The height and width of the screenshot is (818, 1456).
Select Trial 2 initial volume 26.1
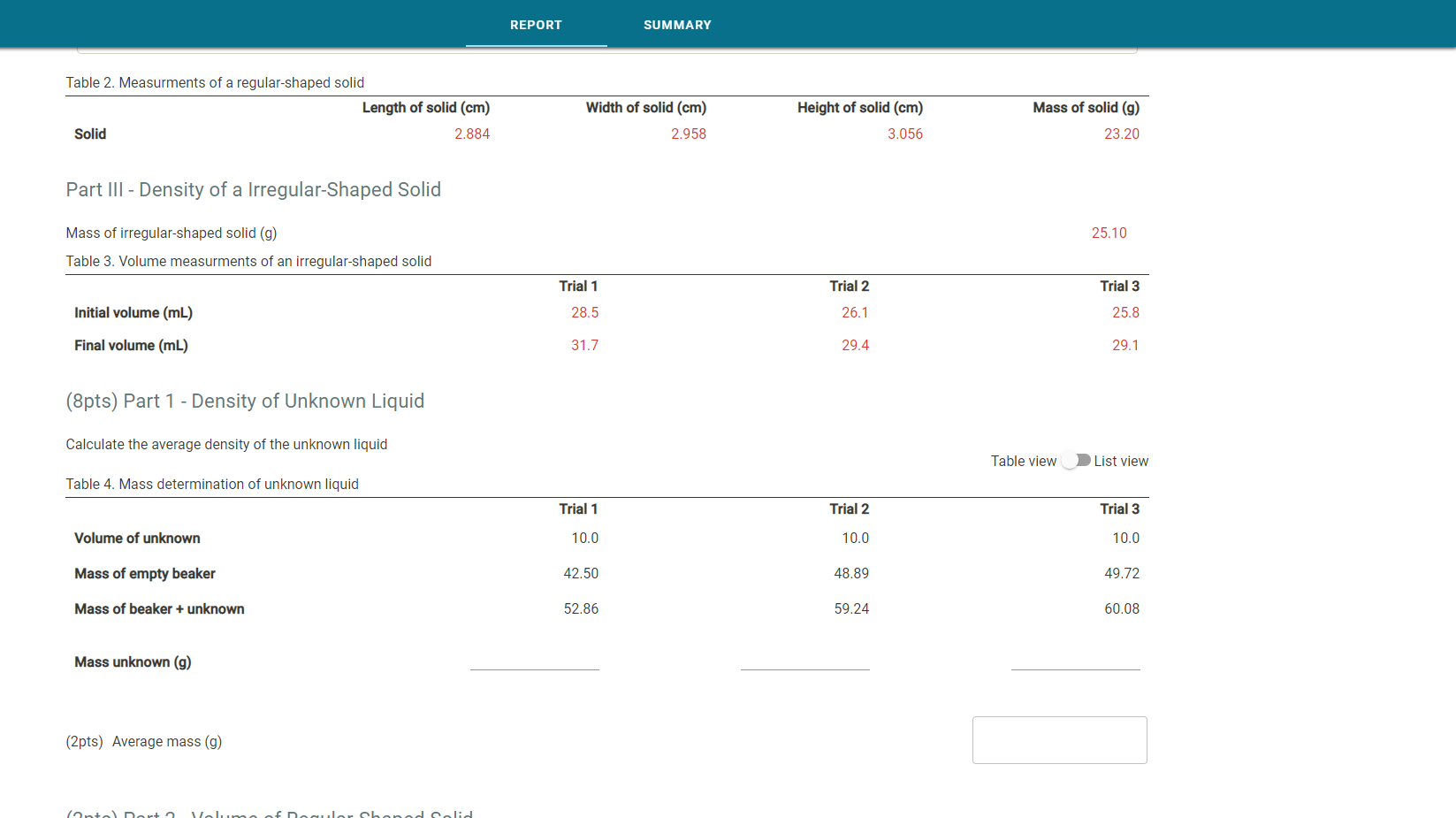click(855, 312)
